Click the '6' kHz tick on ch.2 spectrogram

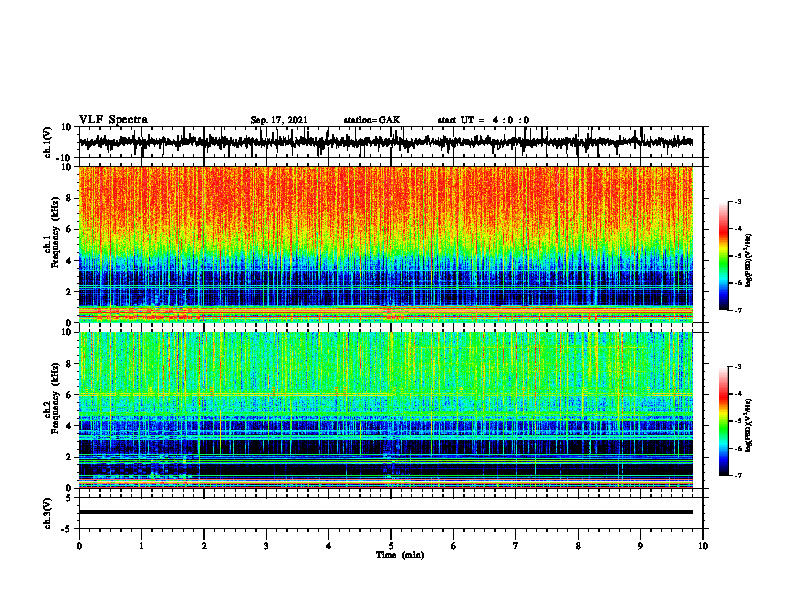point(69,395)
